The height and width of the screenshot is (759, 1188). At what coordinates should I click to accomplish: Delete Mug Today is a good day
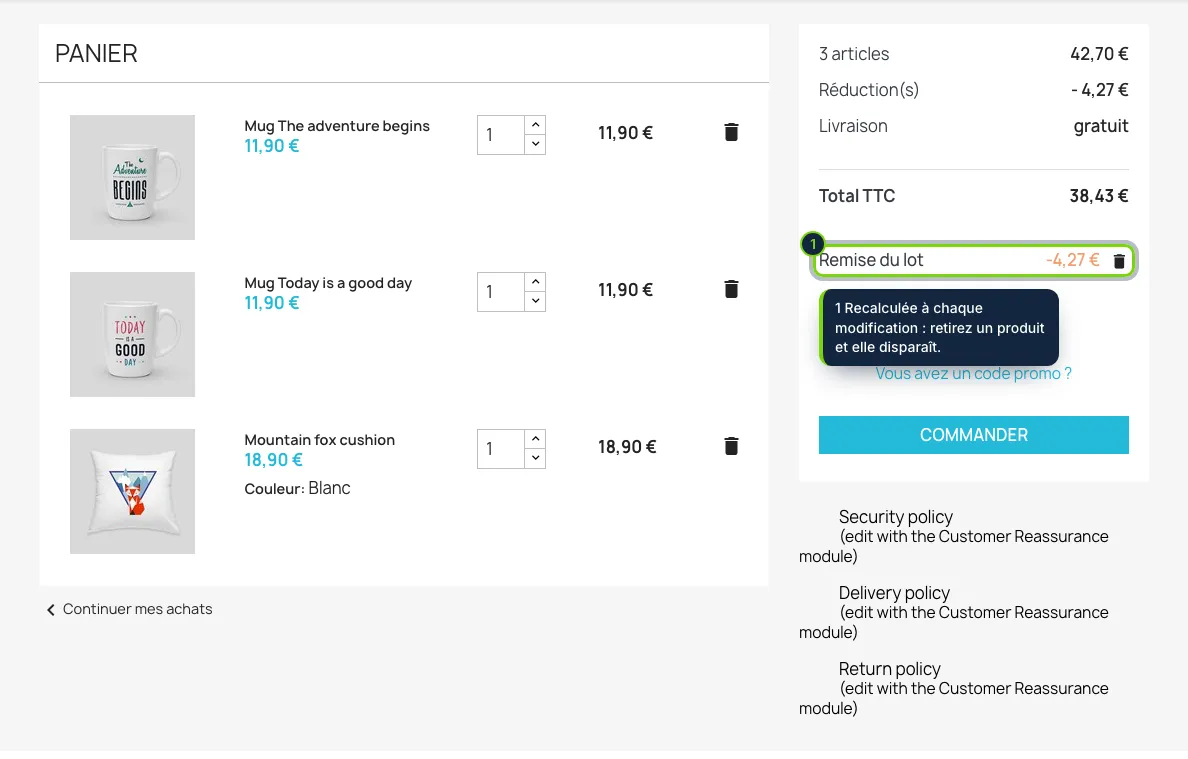731,289
